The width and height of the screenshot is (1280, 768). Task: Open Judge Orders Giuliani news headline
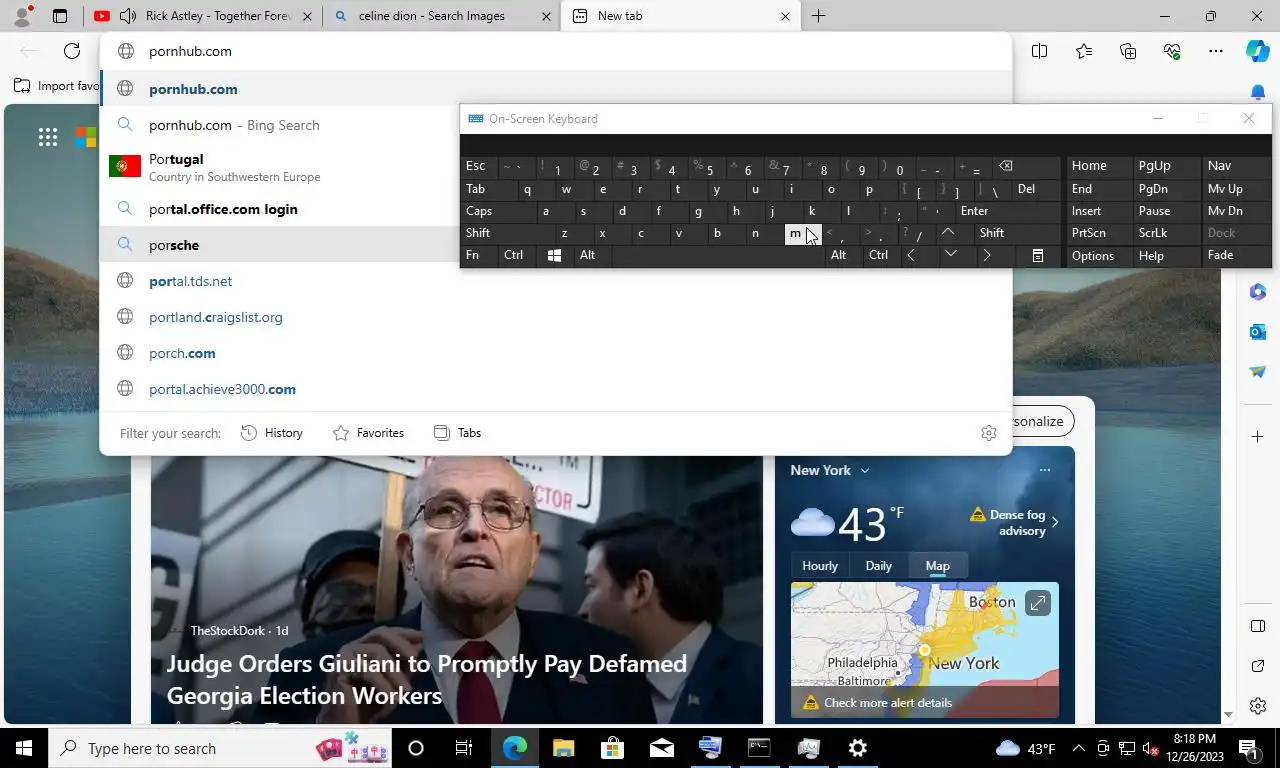tap(426, 680)
